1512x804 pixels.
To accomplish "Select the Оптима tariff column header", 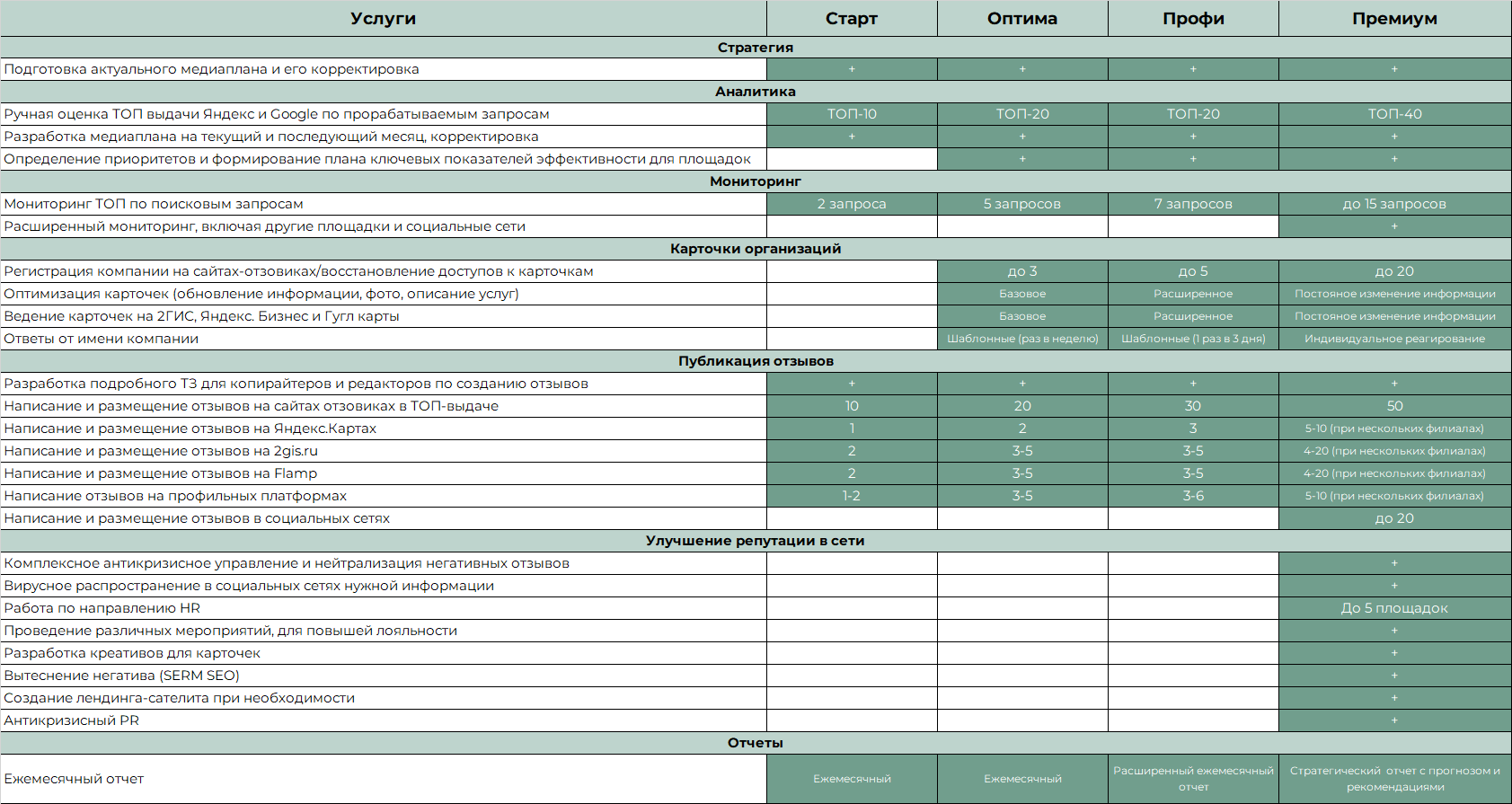I will [1021, 19].
